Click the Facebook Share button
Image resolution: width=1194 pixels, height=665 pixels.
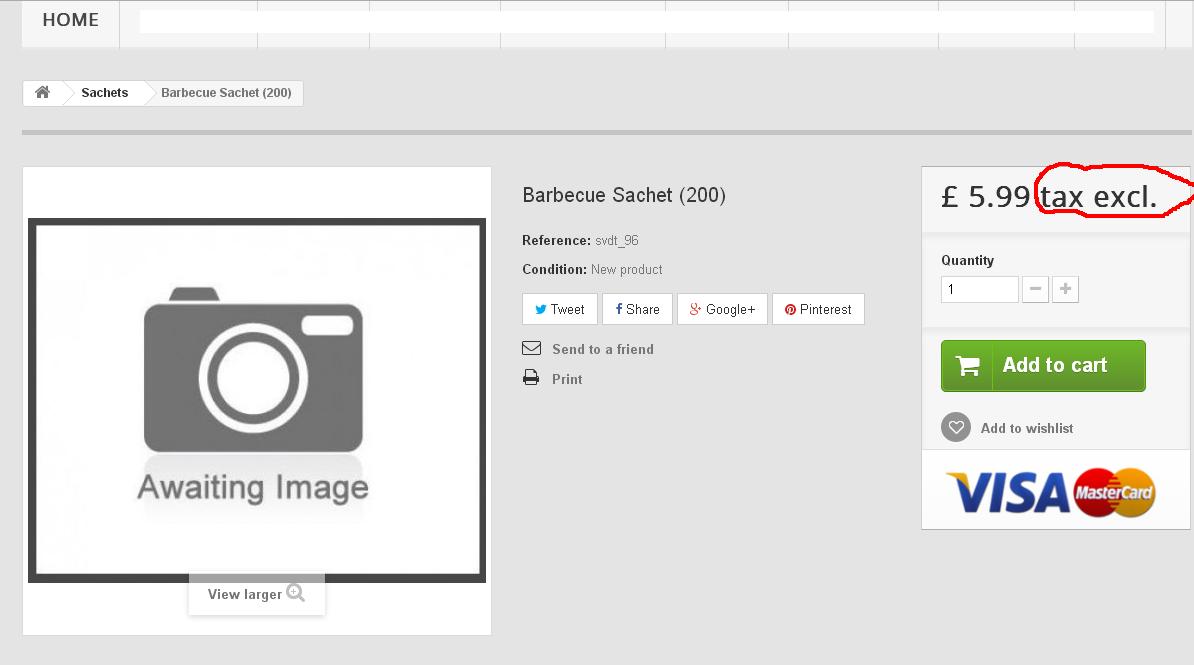click(x=637, y=309)
